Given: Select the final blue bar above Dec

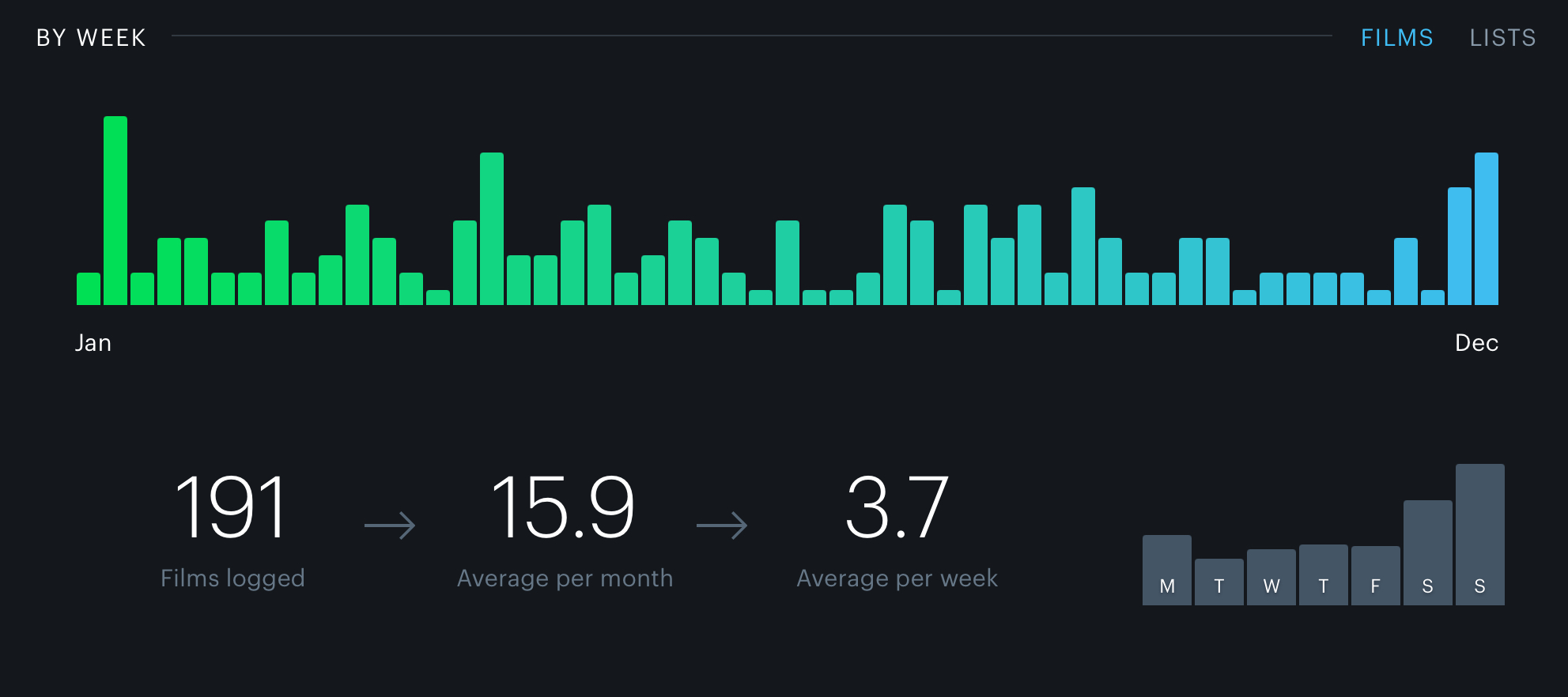Looking at the screenshot, I should click(x=1486, y=229).
